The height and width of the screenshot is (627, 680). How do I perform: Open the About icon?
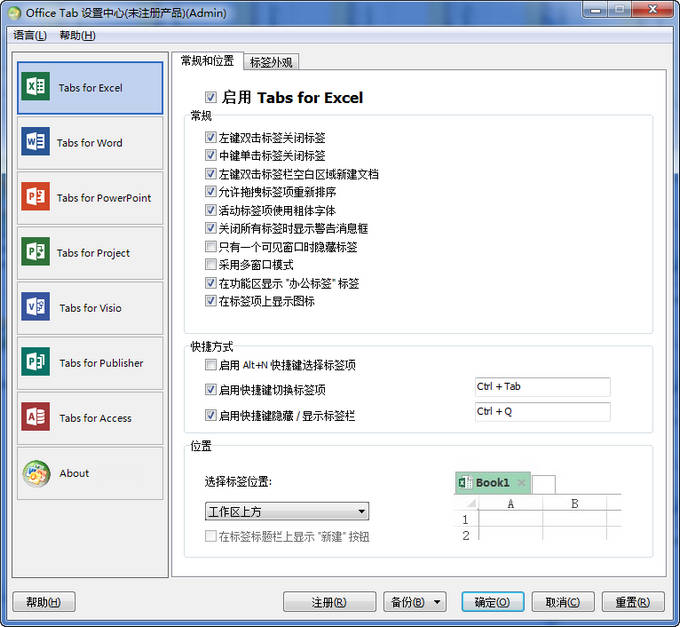tap(36, 474)
